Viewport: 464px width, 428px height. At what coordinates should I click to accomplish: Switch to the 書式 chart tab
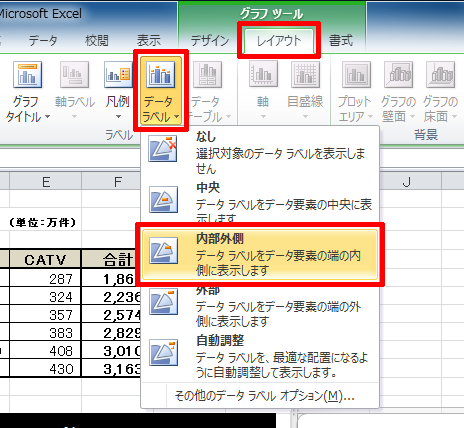[341, 41]
